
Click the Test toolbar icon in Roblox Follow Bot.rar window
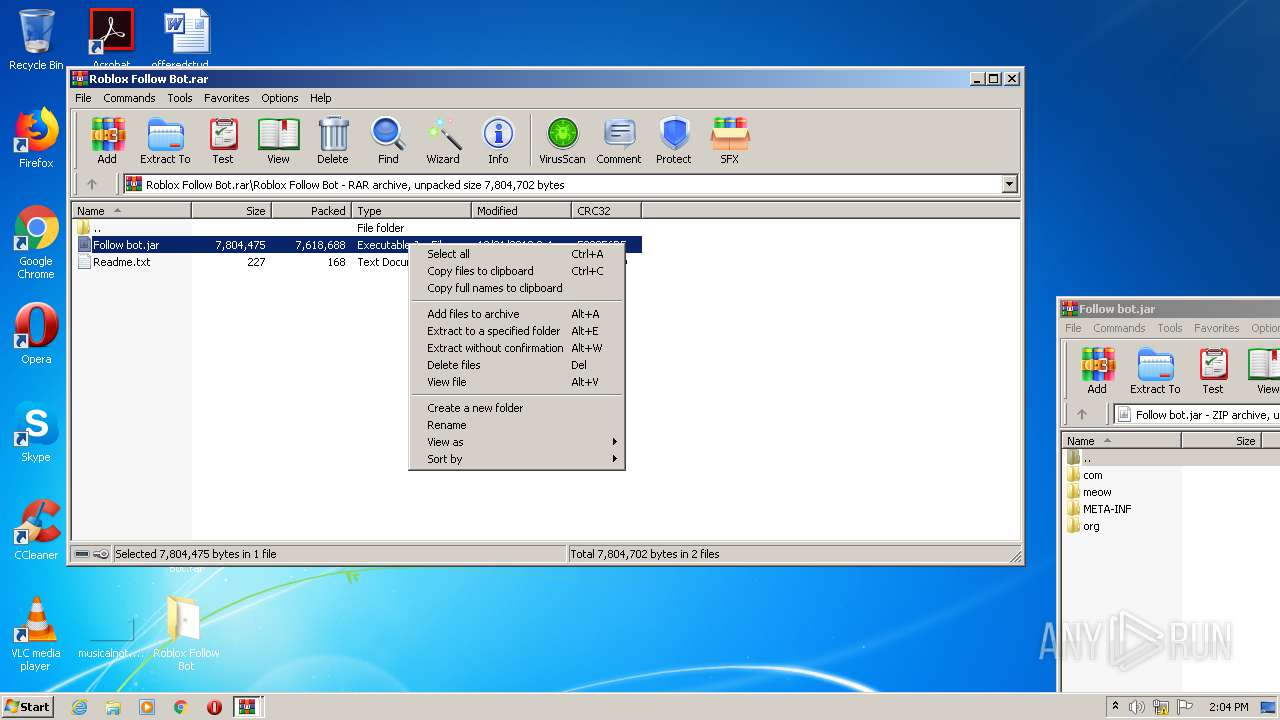click(x=223, y=141)
